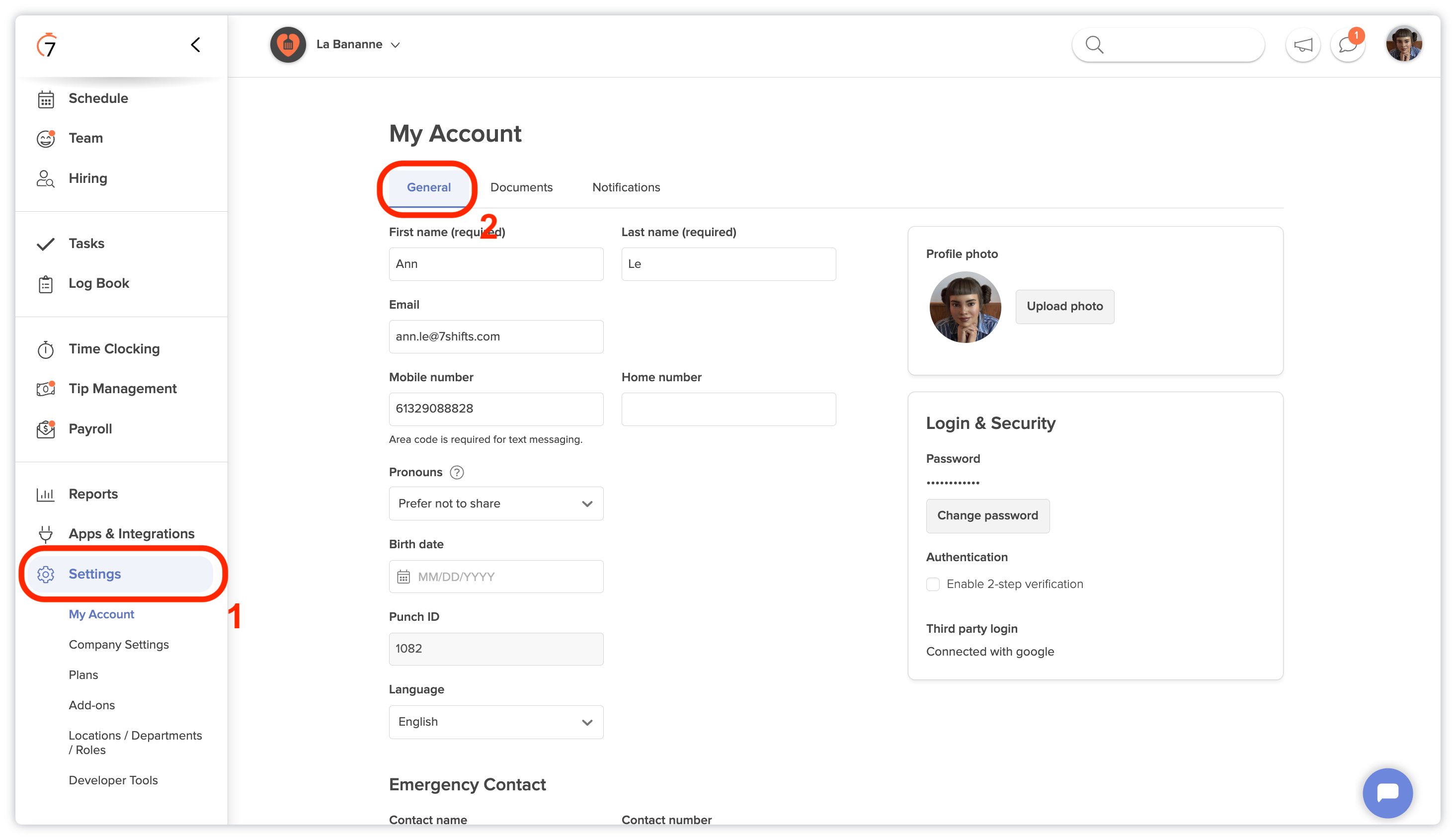The height and width of the screenshot is (840, 1456).
Task: Click the First name input field
Action: [496, 264]
